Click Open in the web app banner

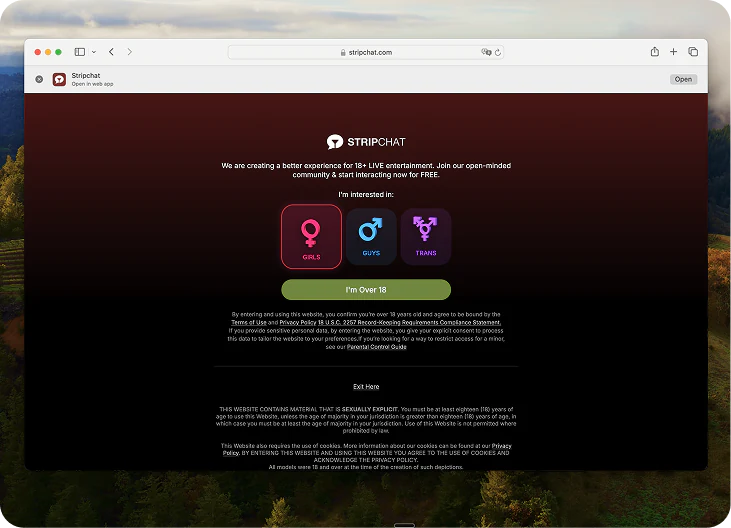pyautogui.click(x=683, y=79)
